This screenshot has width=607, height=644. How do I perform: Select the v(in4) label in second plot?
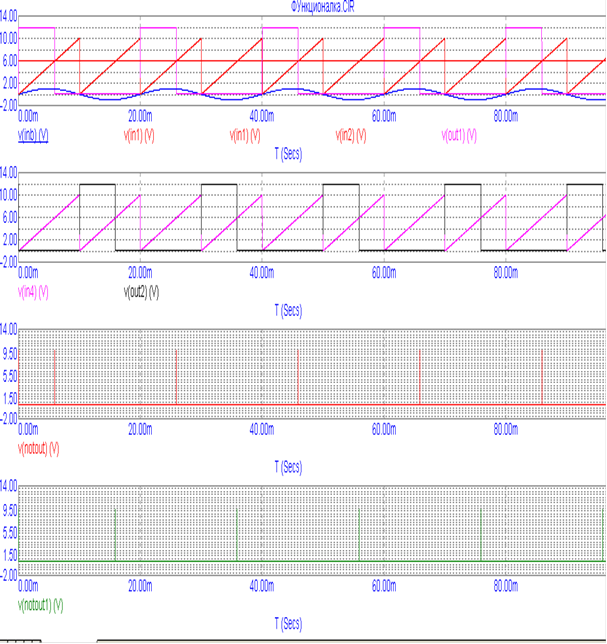pyautogui.click(x=34, y=291)
